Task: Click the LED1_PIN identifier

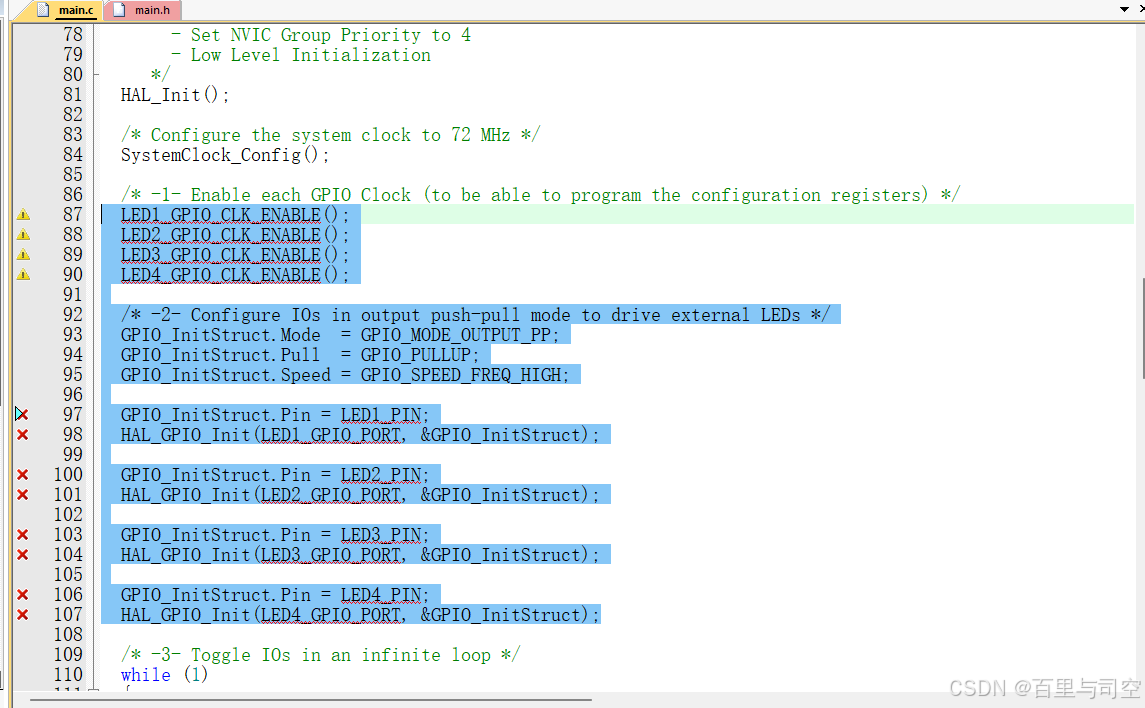Action: coord(380,415)
